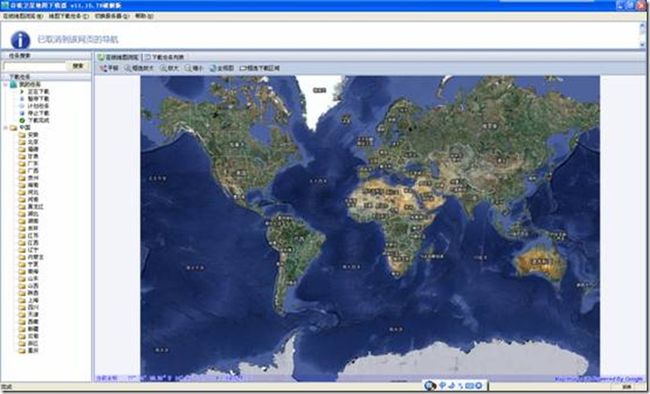The width and height of the screenshot is (650, 394).
Task: Open the 在线地图浏览 menu in the menu bar
Action: 23,16
